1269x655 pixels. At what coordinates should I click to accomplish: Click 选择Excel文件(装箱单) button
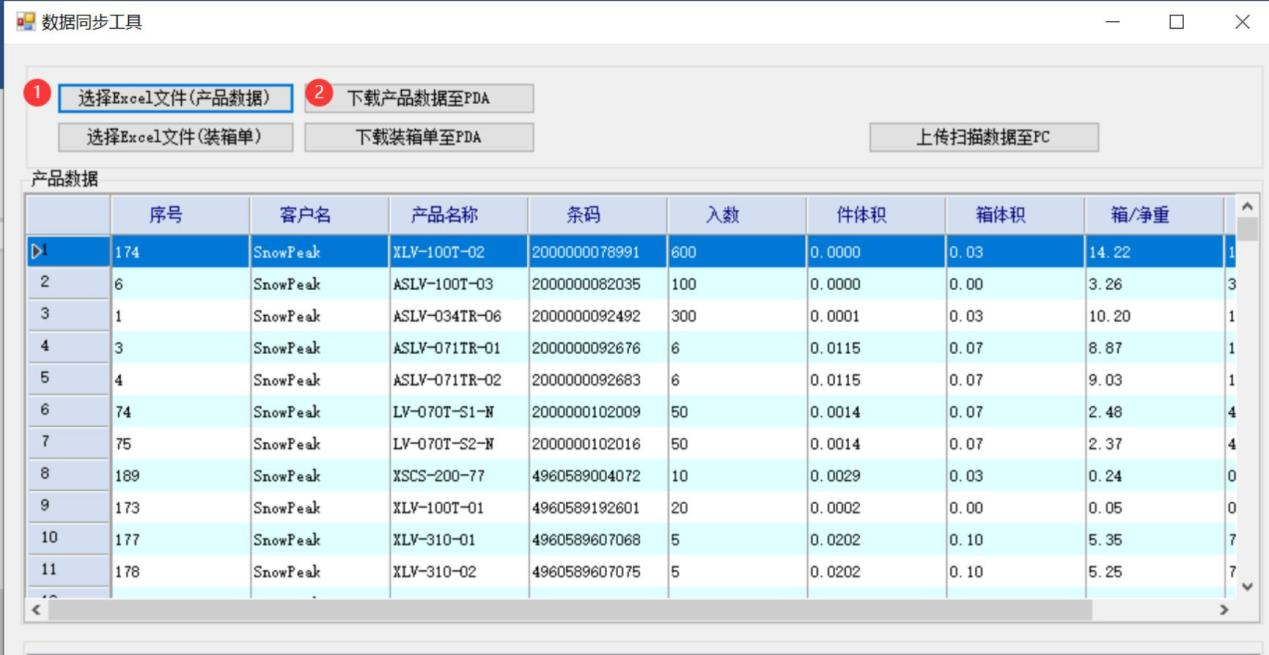(x=175, y=137)
